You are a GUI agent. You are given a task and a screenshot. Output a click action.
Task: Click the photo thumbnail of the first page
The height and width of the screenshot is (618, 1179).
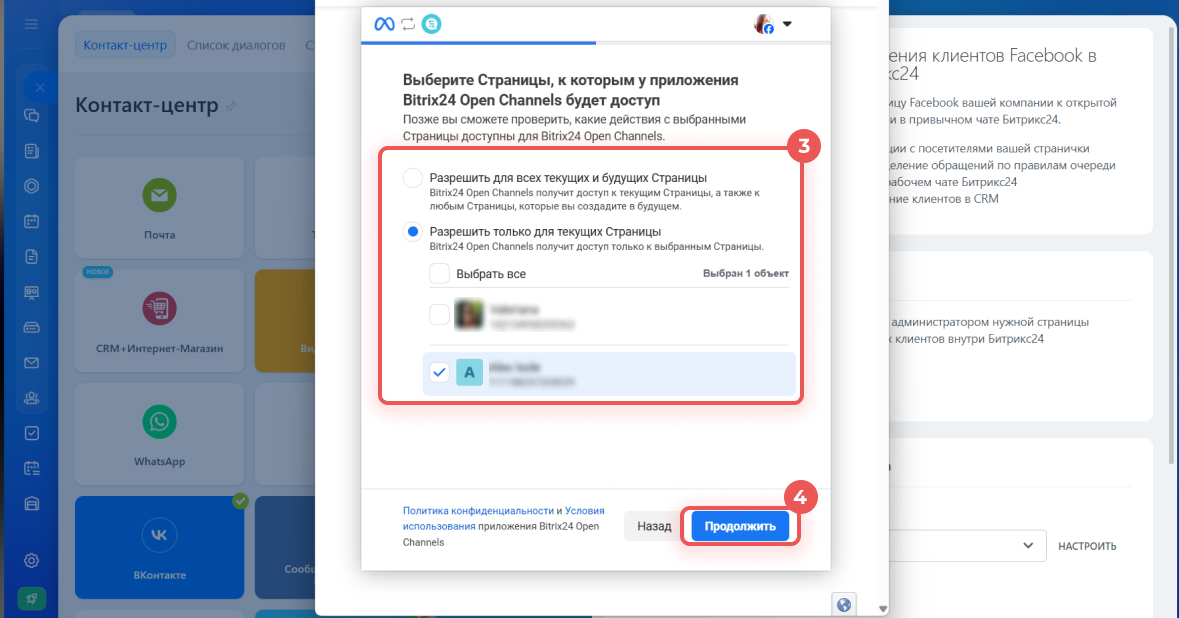click(469, 315)
